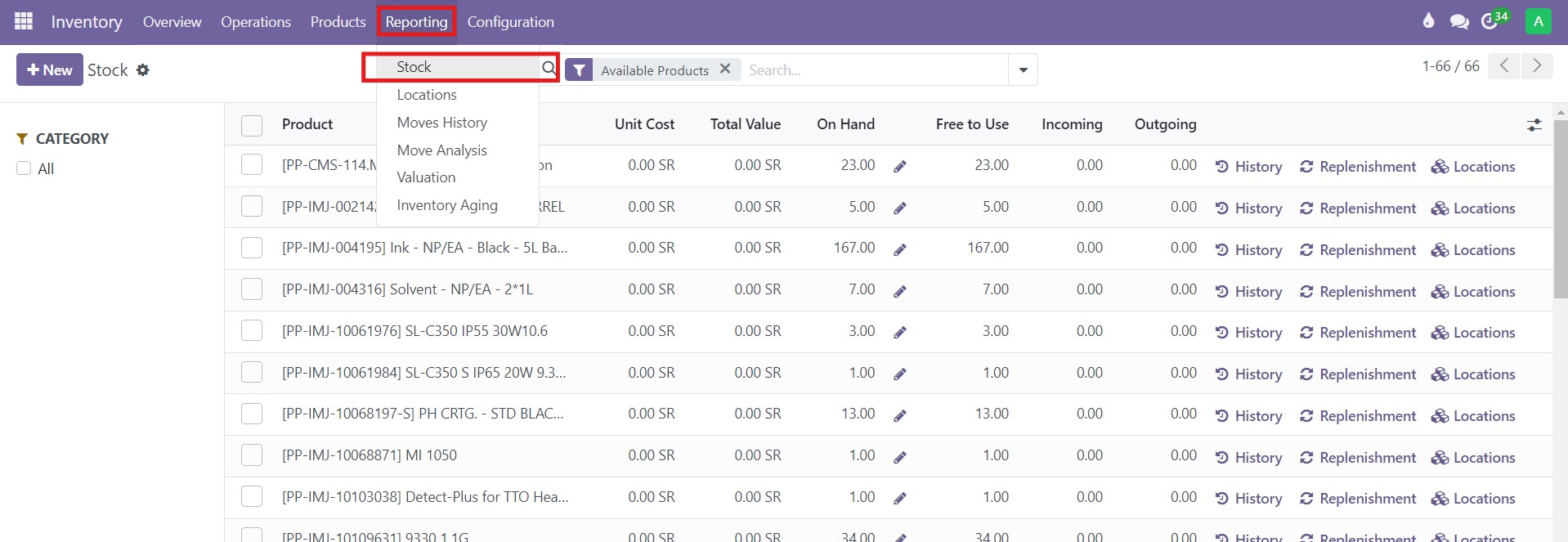Screen dimensions: 1568x542
Task: Click the Stock settings gear icon
Action: (x=143, y=70)
